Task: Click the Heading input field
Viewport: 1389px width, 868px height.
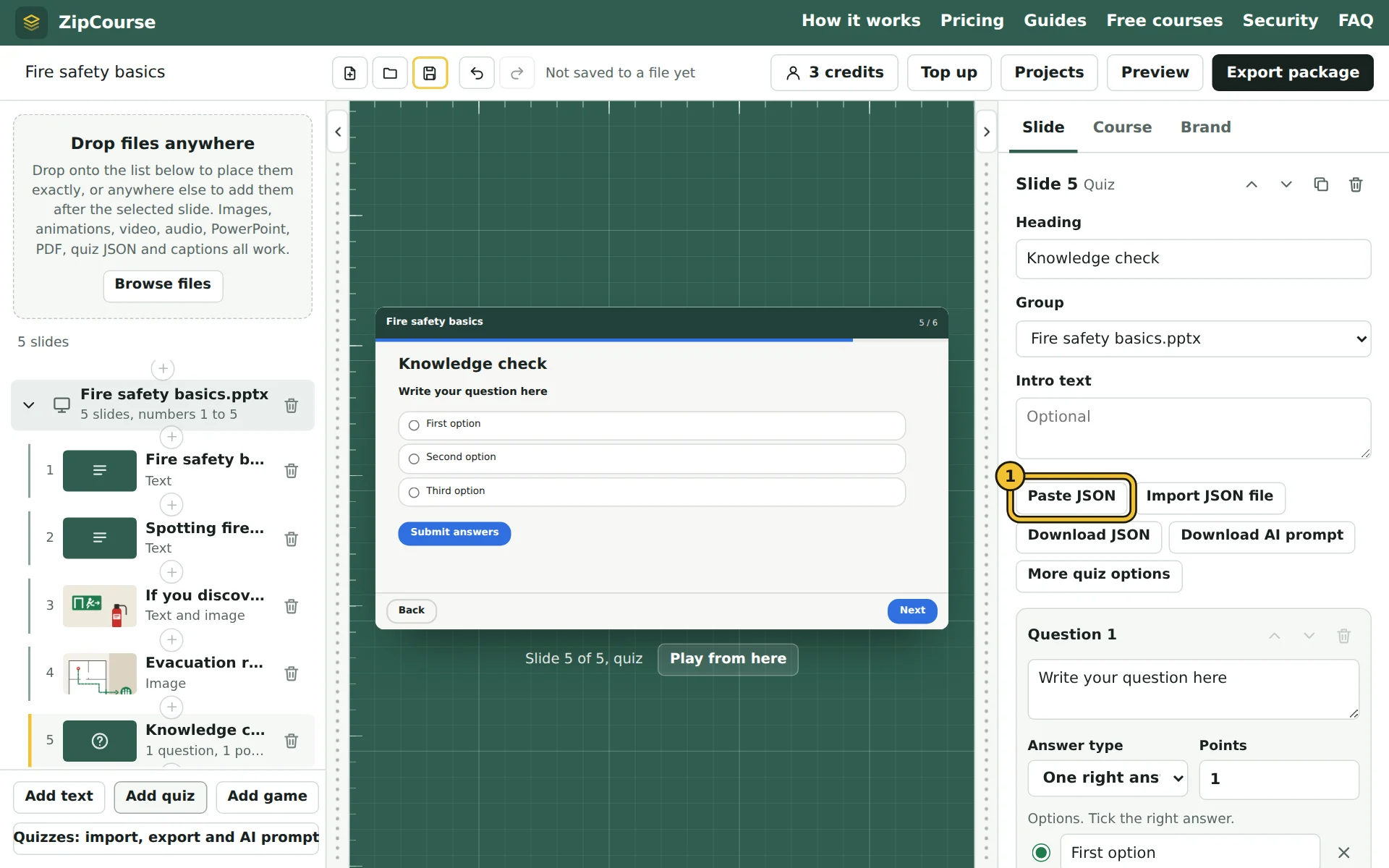Action: click(x=1193, y=259)
